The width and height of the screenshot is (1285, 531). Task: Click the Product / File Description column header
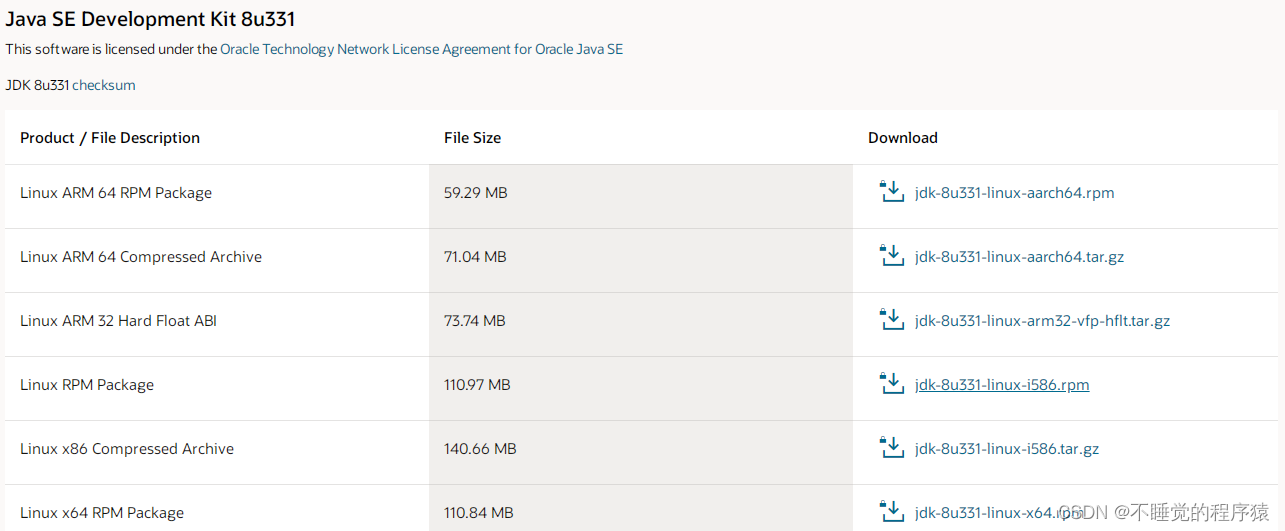tap(110, 138)
